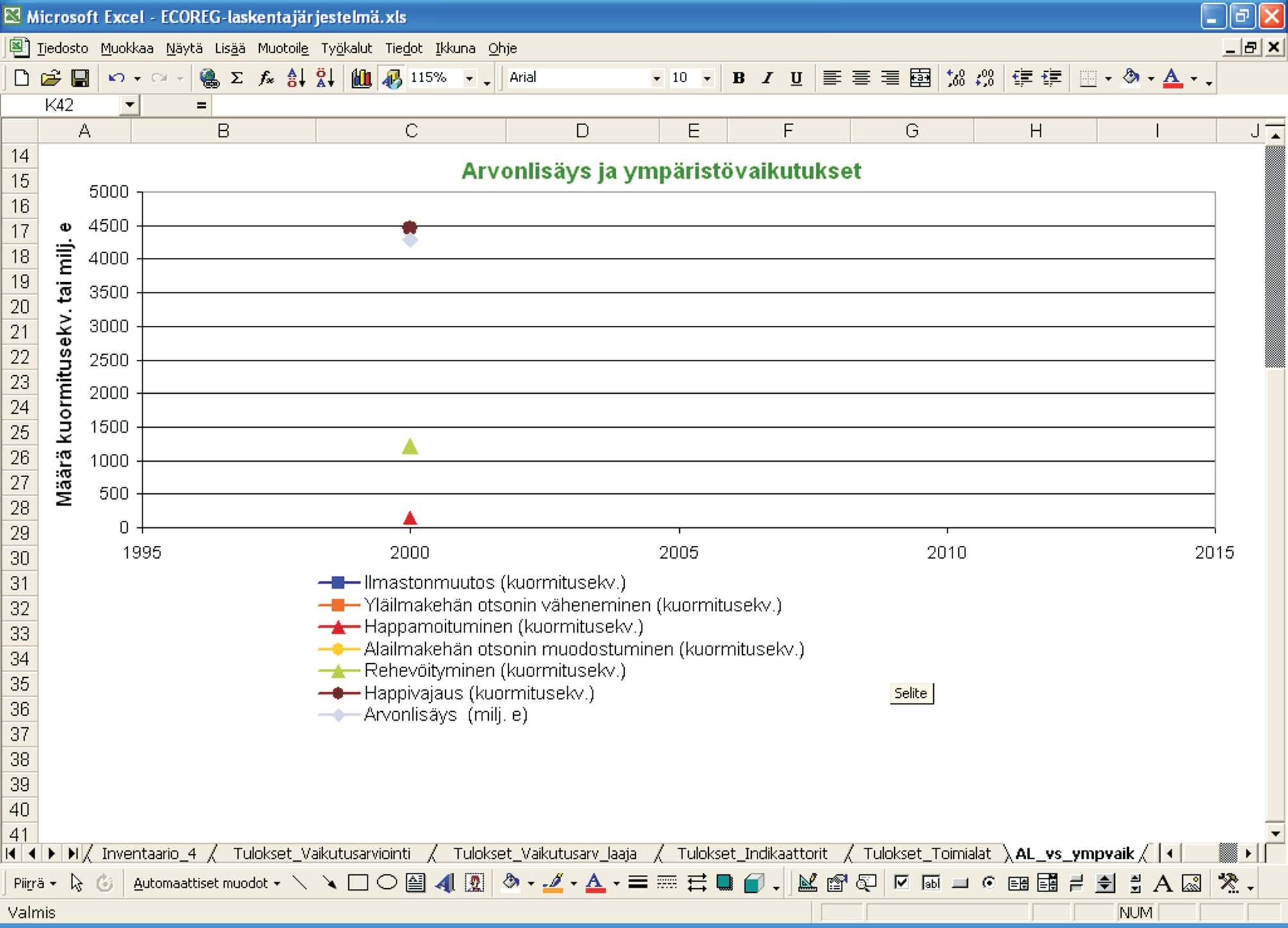The image size is (1288, 928).
Task: Select the drawing pointer arrow tool
Action: pos(76,883)
